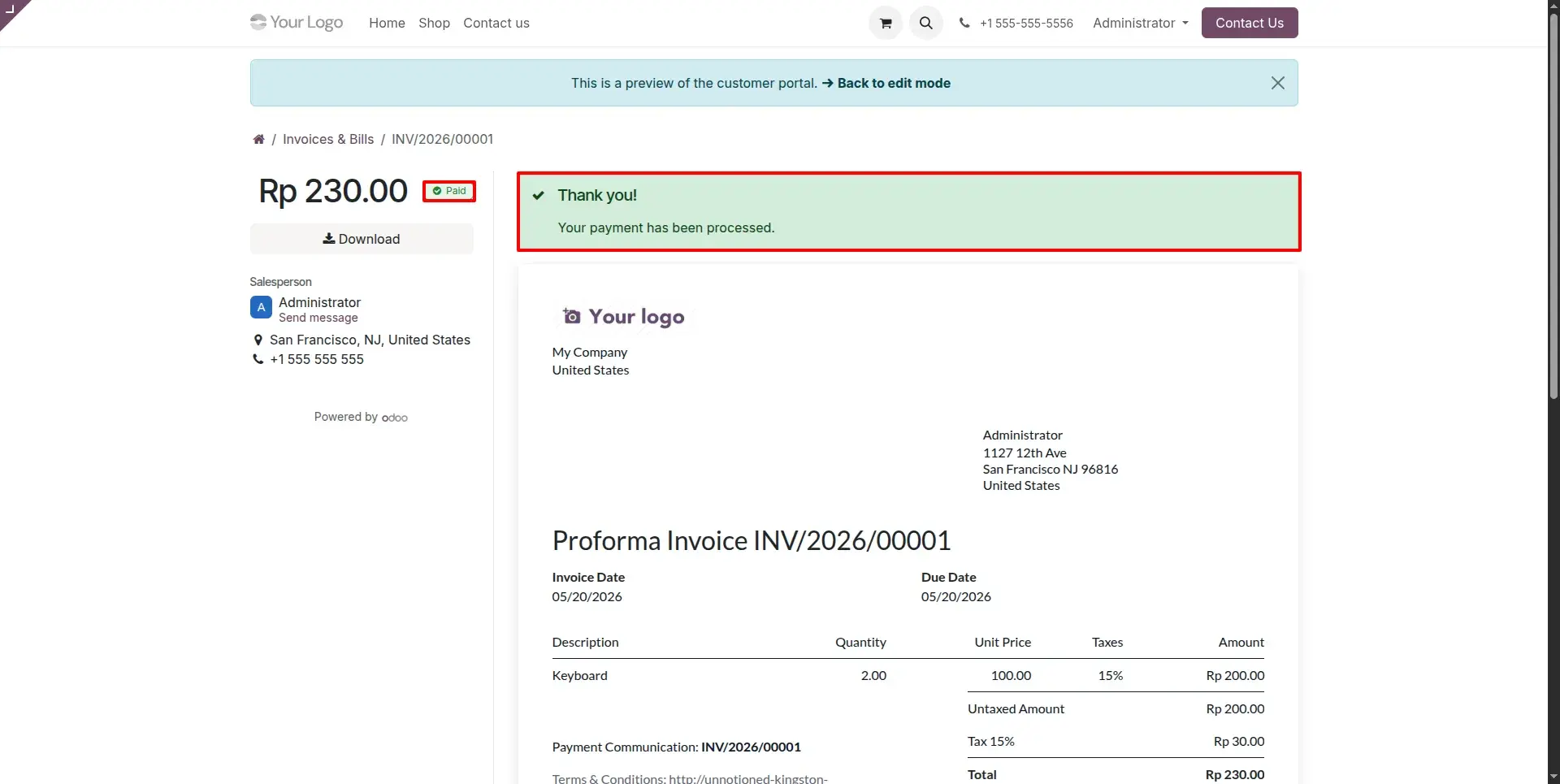Click the 2.00 quantity cell
This screenshot has width=1560, height=784.
(873, 675)
